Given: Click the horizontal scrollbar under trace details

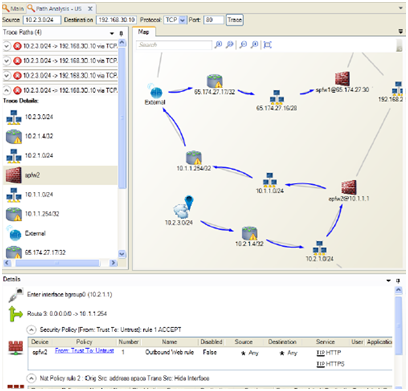Looking at the screenshot, I should pos(61,263).
